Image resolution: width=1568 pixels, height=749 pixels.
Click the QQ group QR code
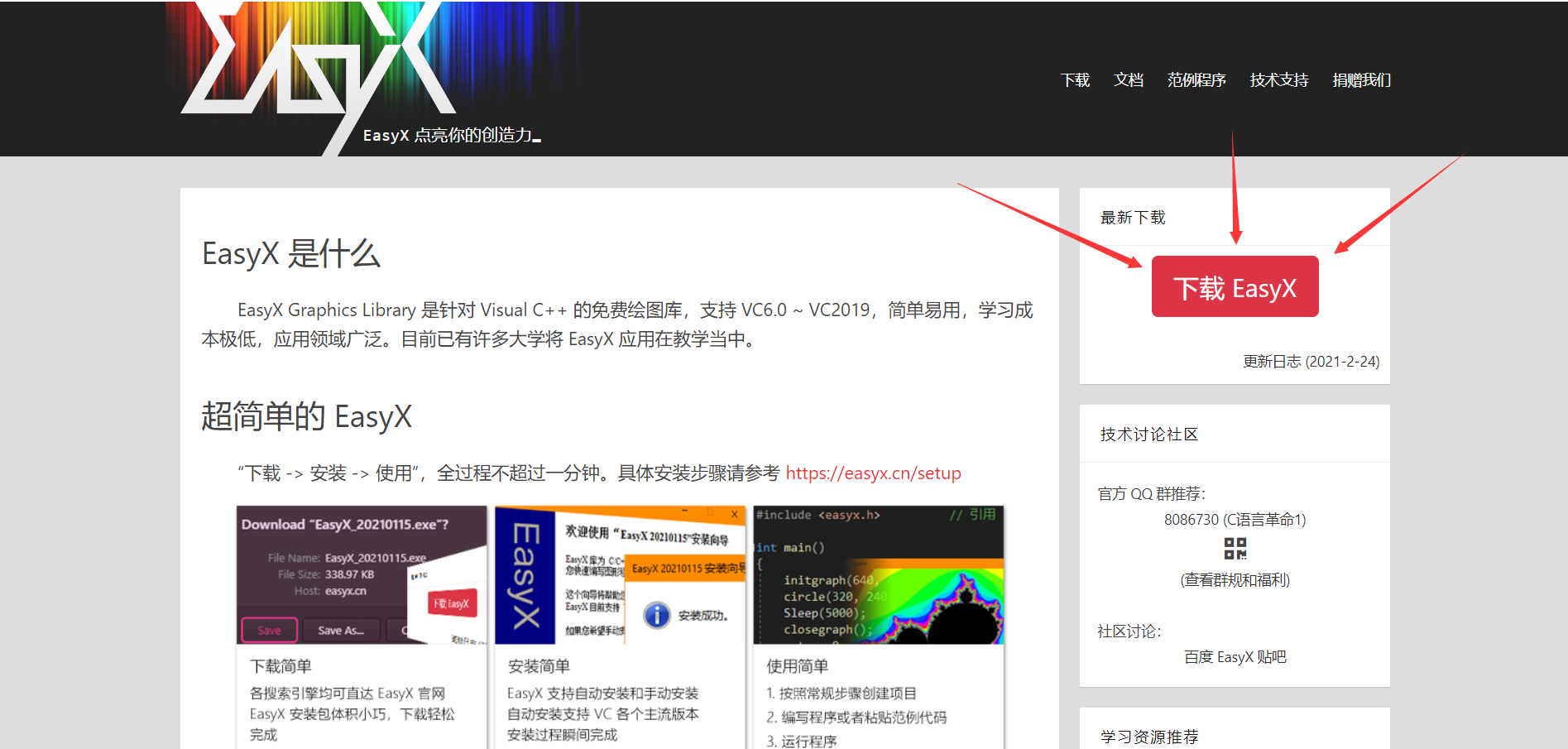pyautogui.click(x=1235, y=549)
